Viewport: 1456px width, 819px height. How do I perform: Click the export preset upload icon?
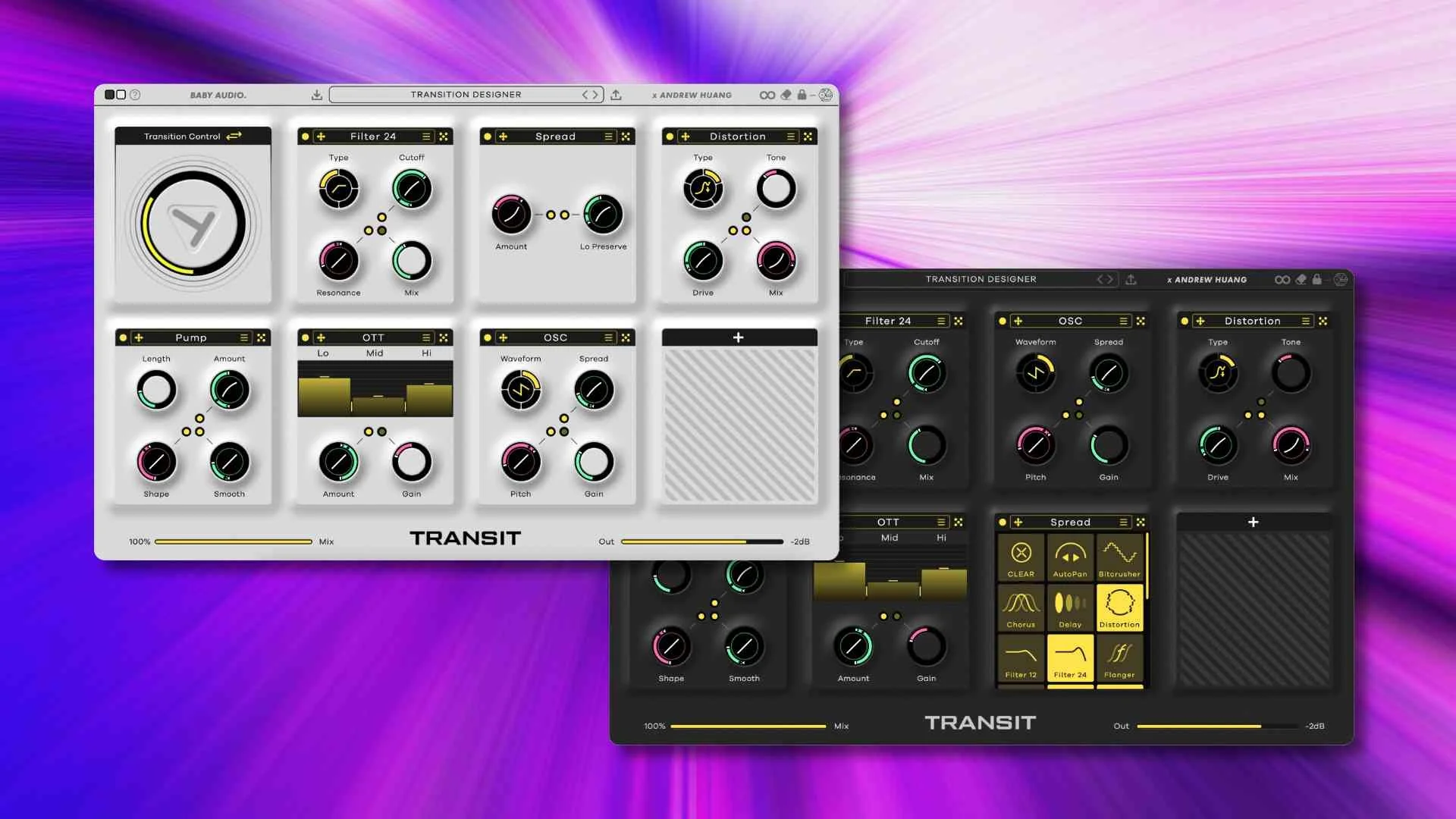tap(616, 95)
